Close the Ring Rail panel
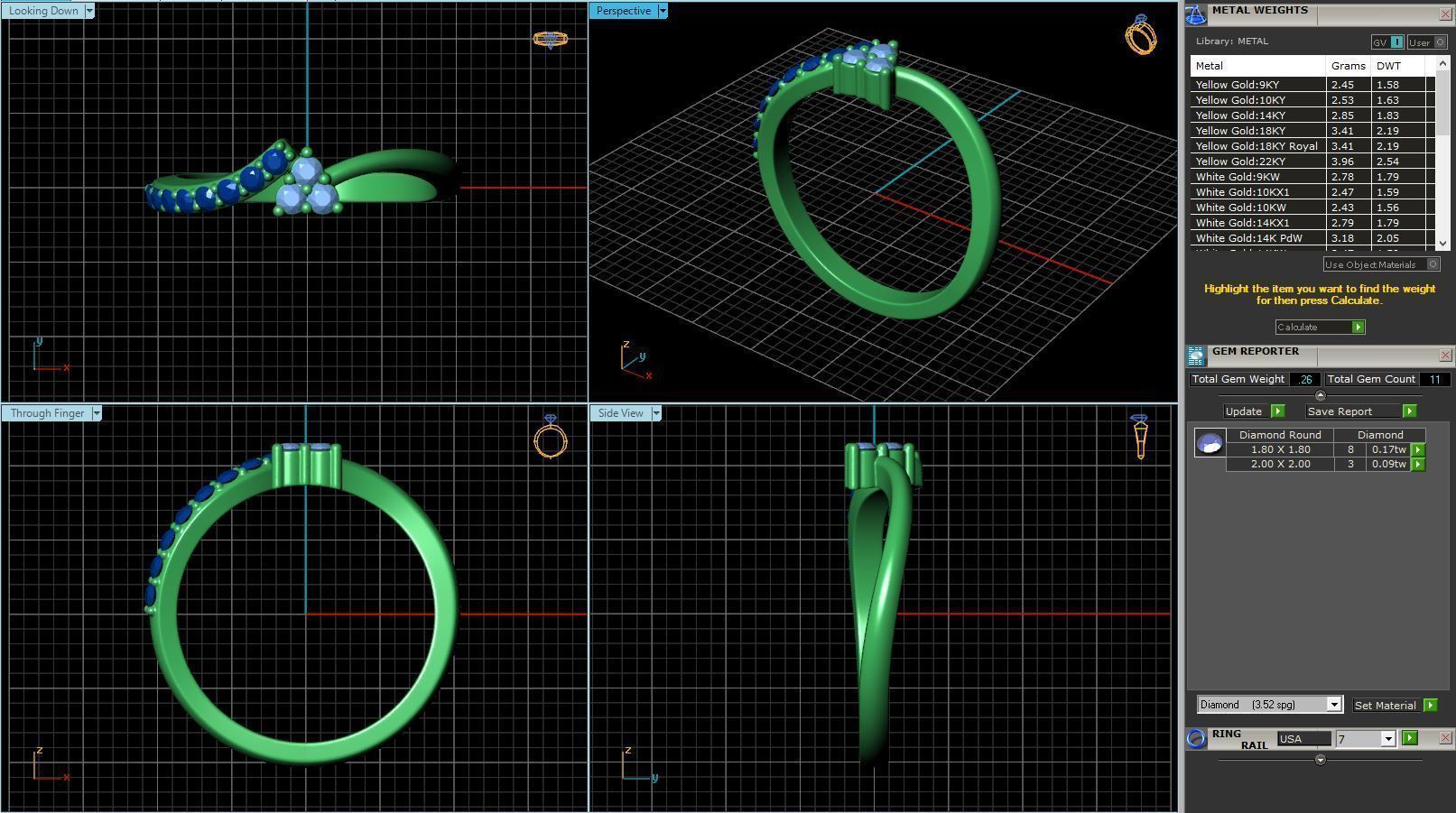Screen dimensions: 1456x813 coord(1445,738)
